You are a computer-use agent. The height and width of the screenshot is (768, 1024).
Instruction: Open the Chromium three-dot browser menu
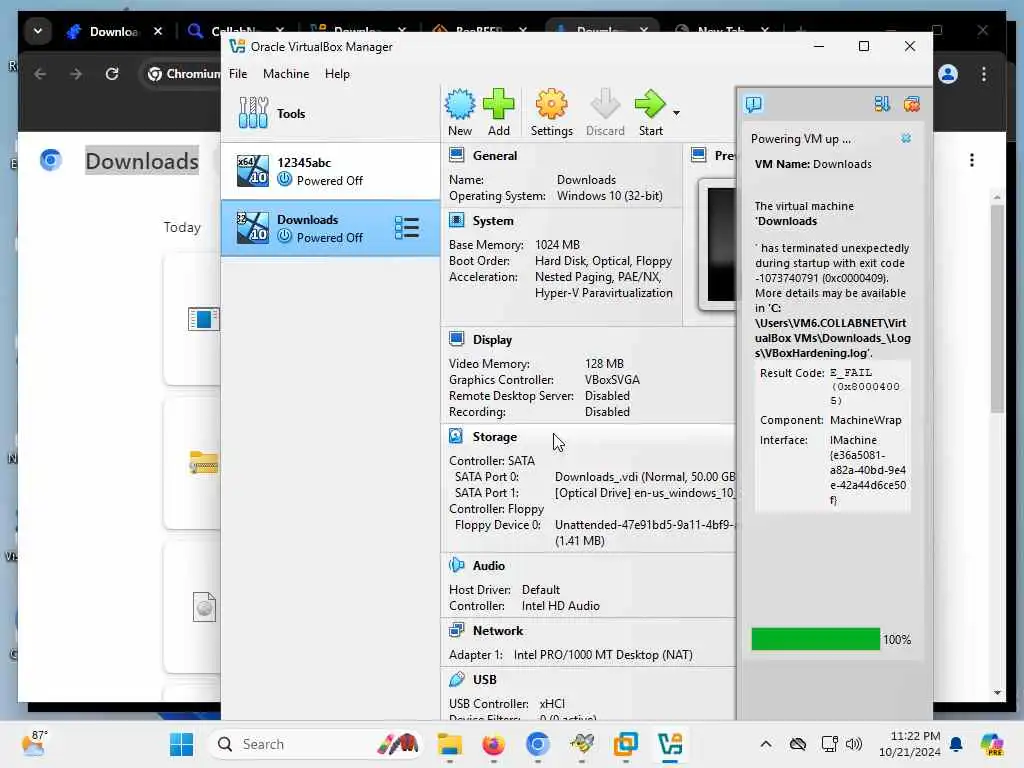tap(984, 74)
